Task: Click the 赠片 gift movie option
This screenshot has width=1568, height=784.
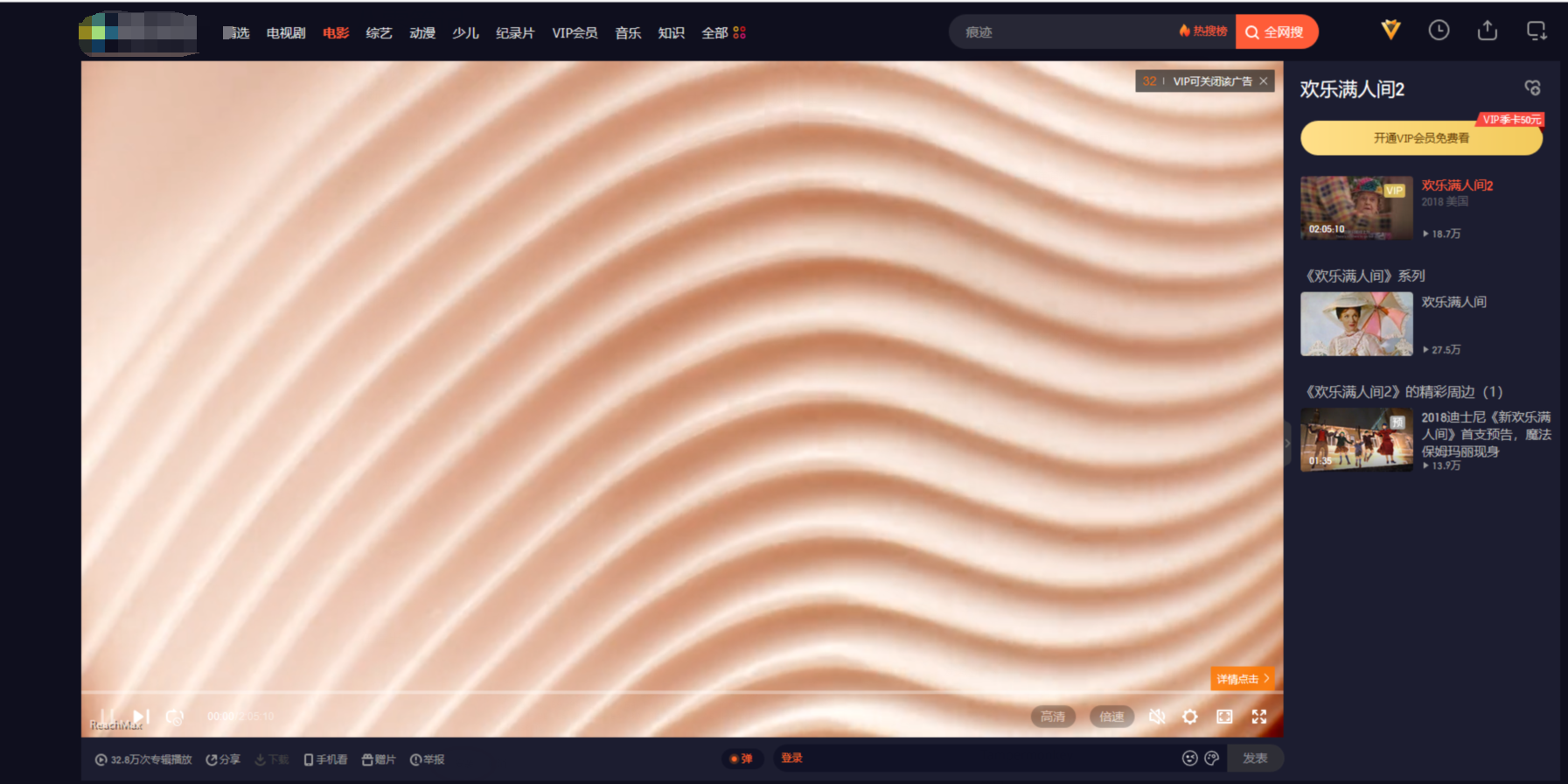Action: click(379, 759)
